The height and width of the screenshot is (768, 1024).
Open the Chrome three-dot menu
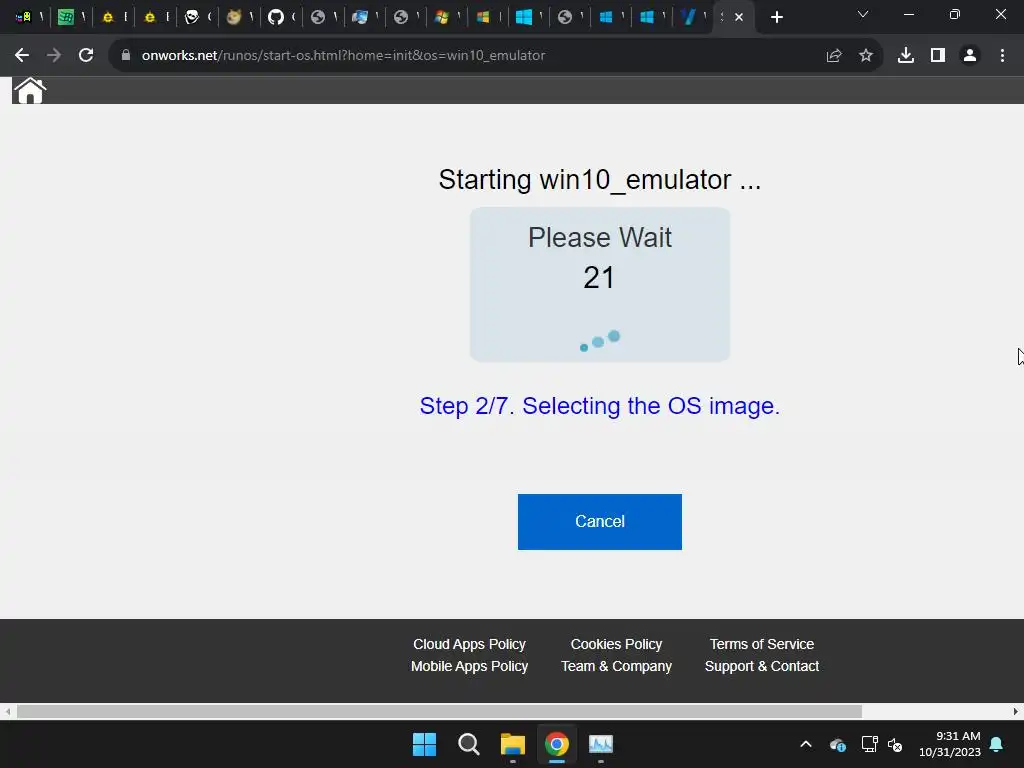click(1002, 56)
